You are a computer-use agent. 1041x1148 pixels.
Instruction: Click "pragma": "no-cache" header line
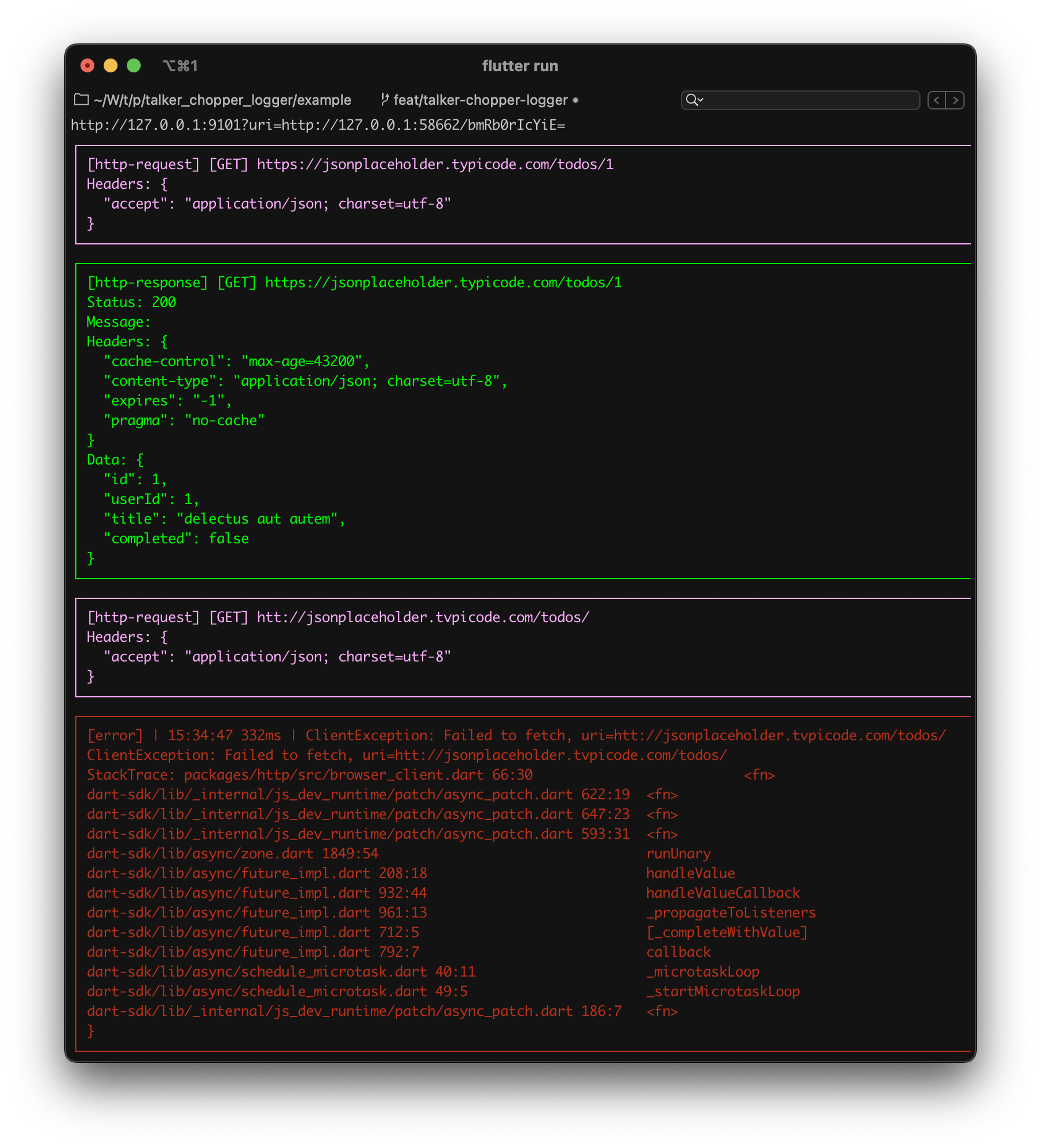pyautogui.click(x=184, y=421)
